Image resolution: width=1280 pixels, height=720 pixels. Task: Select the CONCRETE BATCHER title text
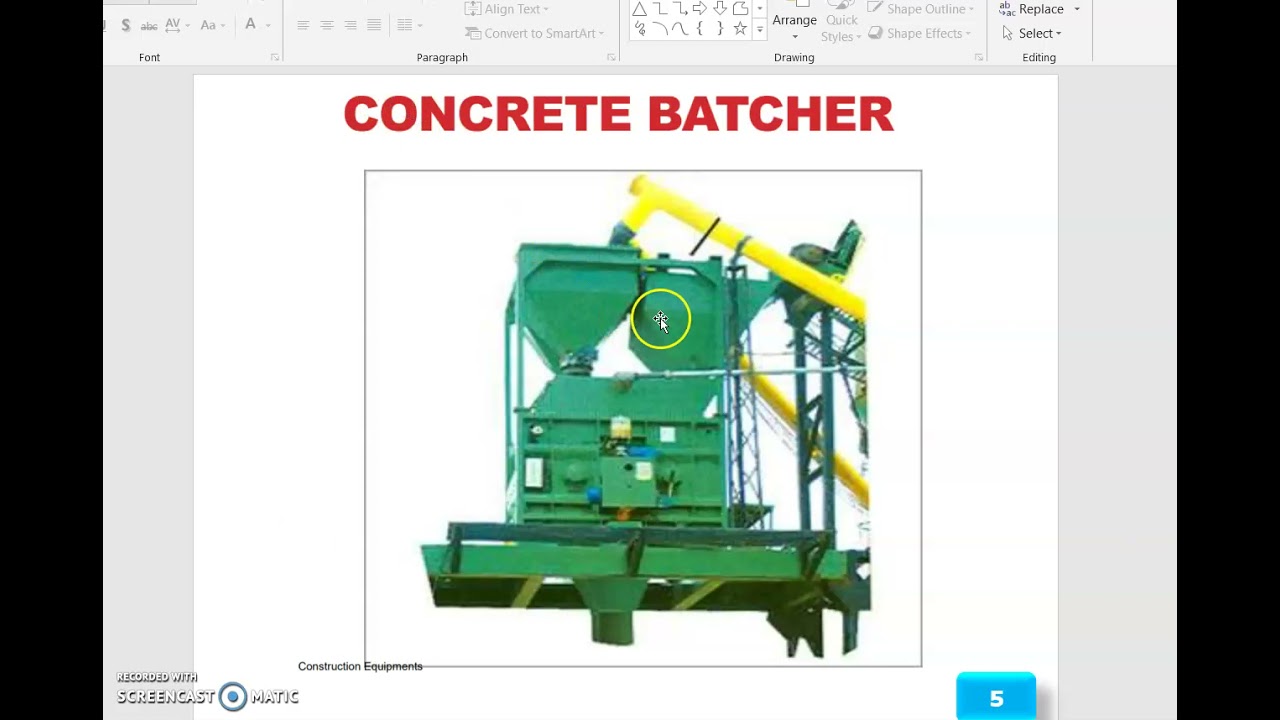tap(618, 115)
